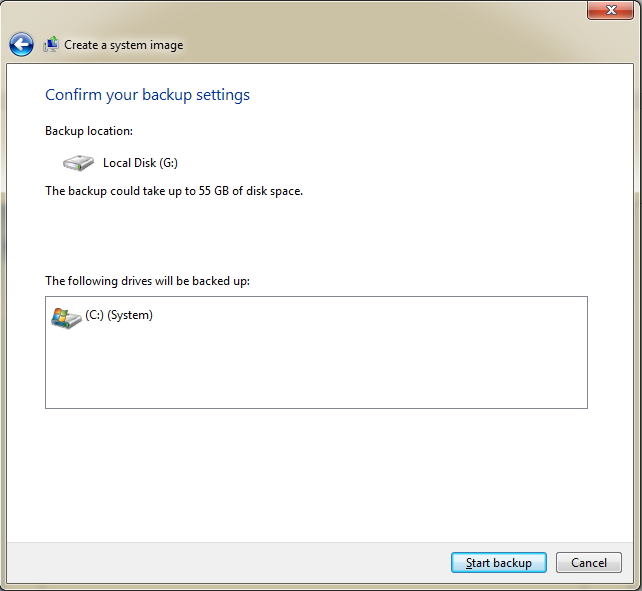642x591 pixels.
Task: Start the backup process
Action: [499, 562]
